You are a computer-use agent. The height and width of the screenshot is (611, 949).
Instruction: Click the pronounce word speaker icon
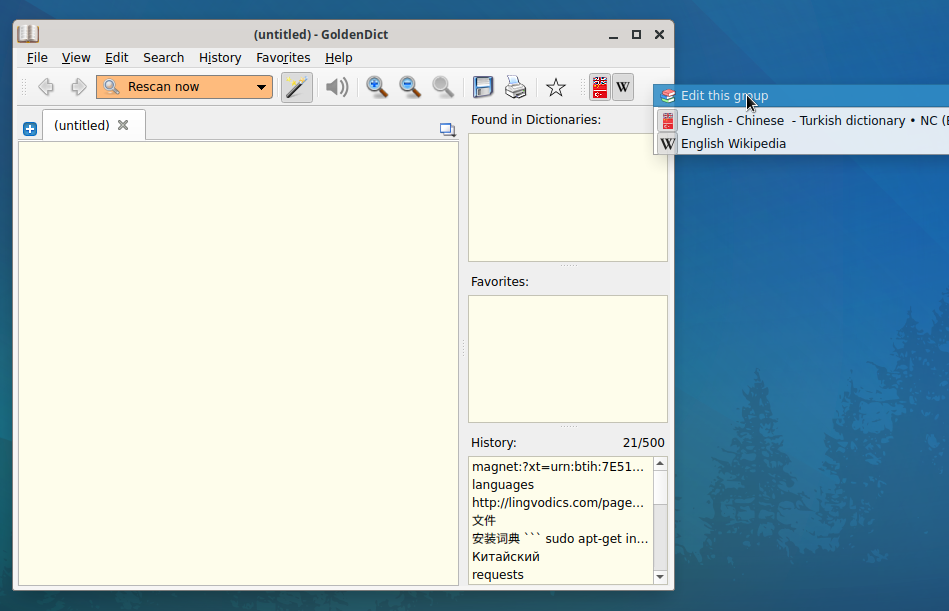(337, 87)
